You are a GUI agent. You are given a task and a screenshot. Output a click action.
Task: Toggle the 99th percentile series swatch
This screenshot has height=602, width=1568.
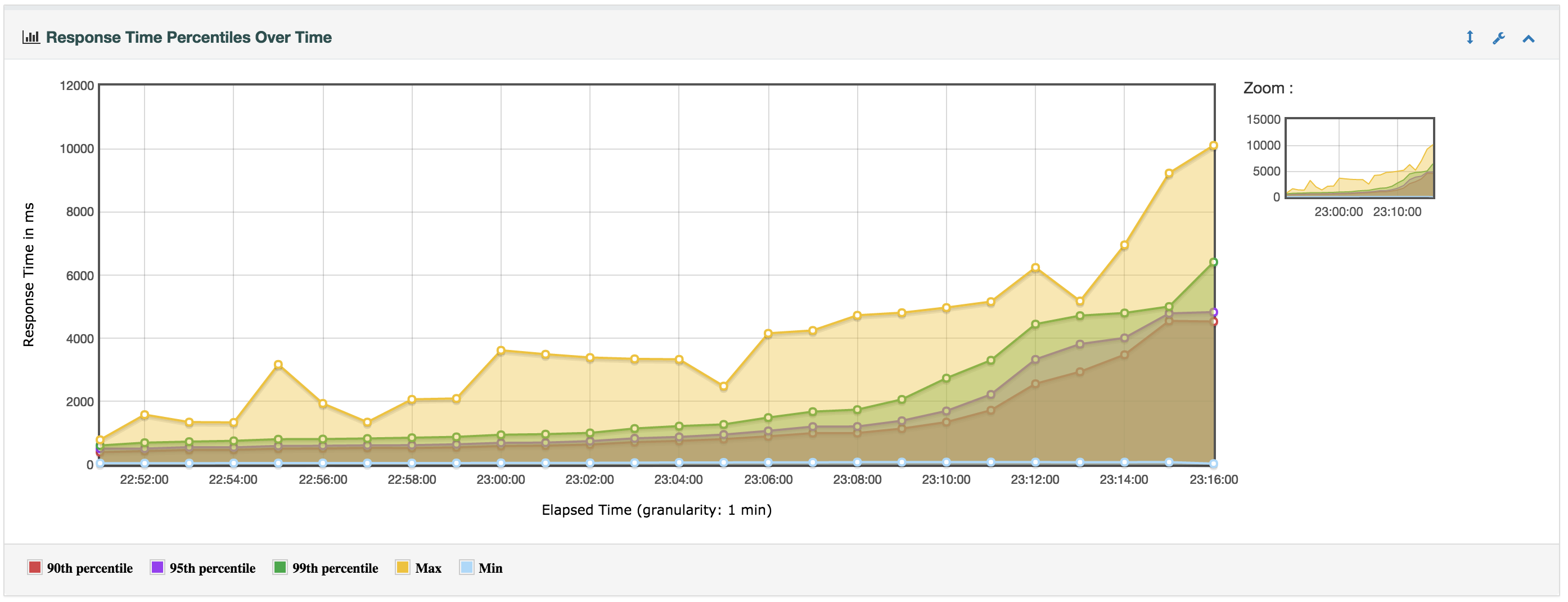point(280,567)
